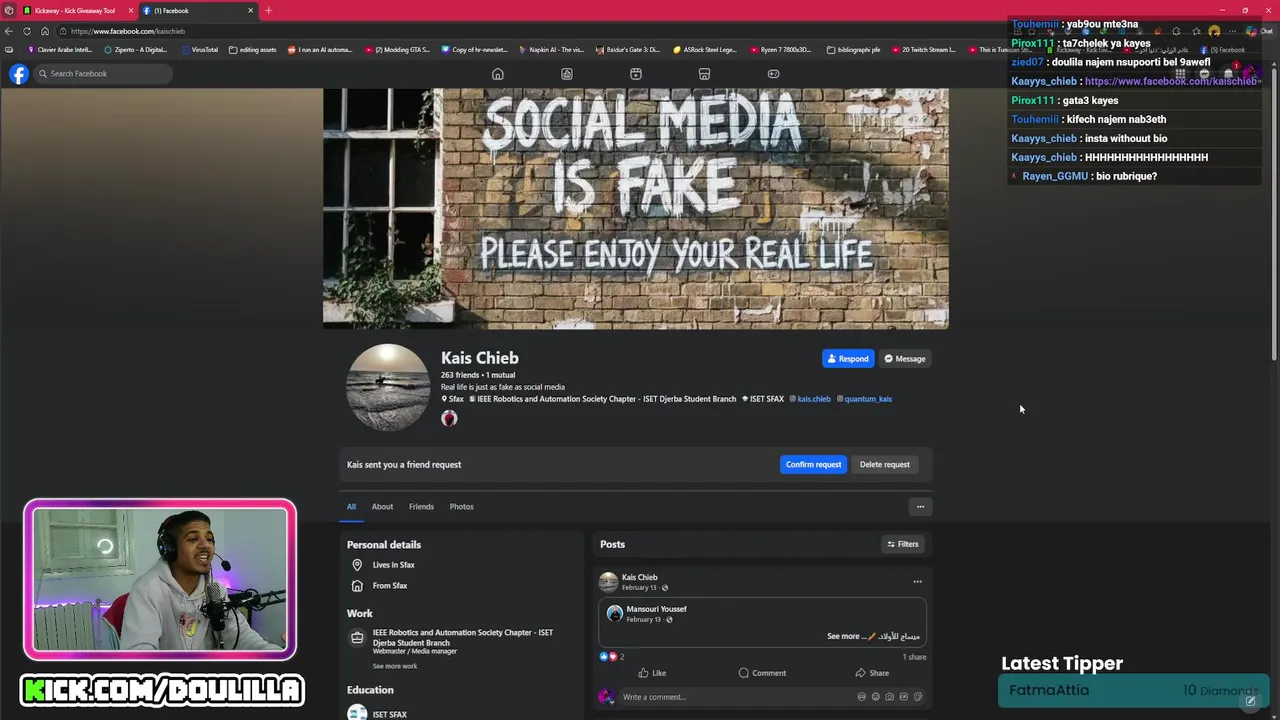View the post reaction icons count
The image size is (1280, 720).
coord(611,657)
